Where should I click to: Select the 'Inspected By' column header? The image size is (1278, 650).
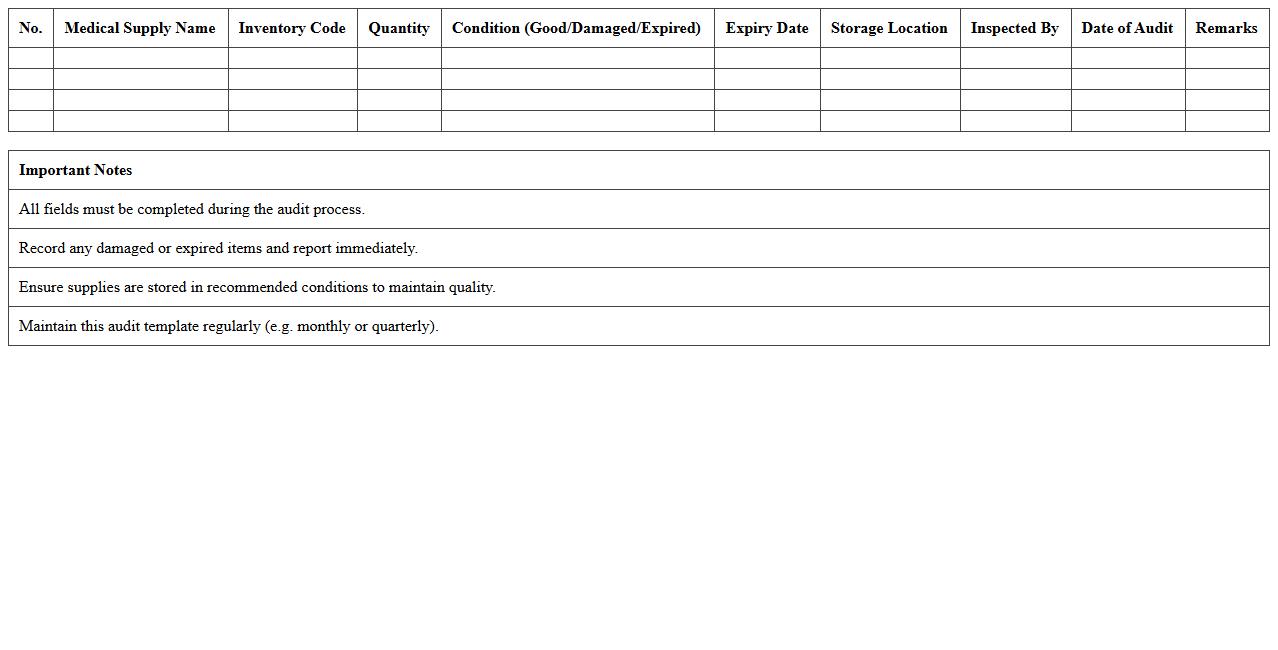[1014, 28]
